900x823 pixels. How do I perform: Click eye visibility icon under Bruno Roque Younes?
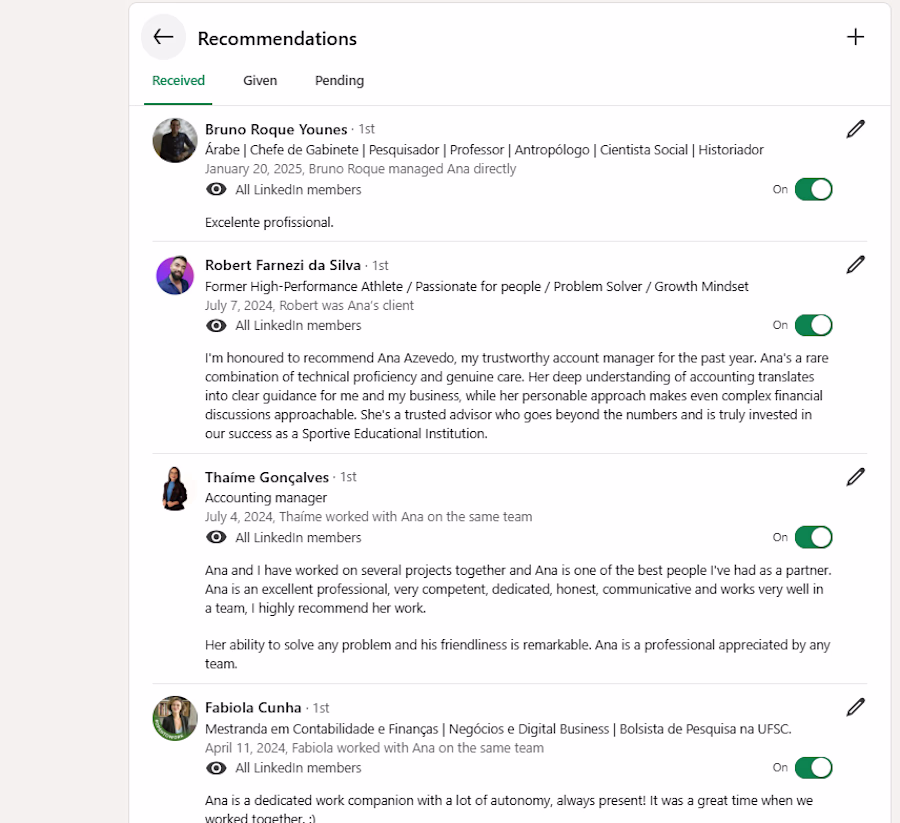click(216, 190)
